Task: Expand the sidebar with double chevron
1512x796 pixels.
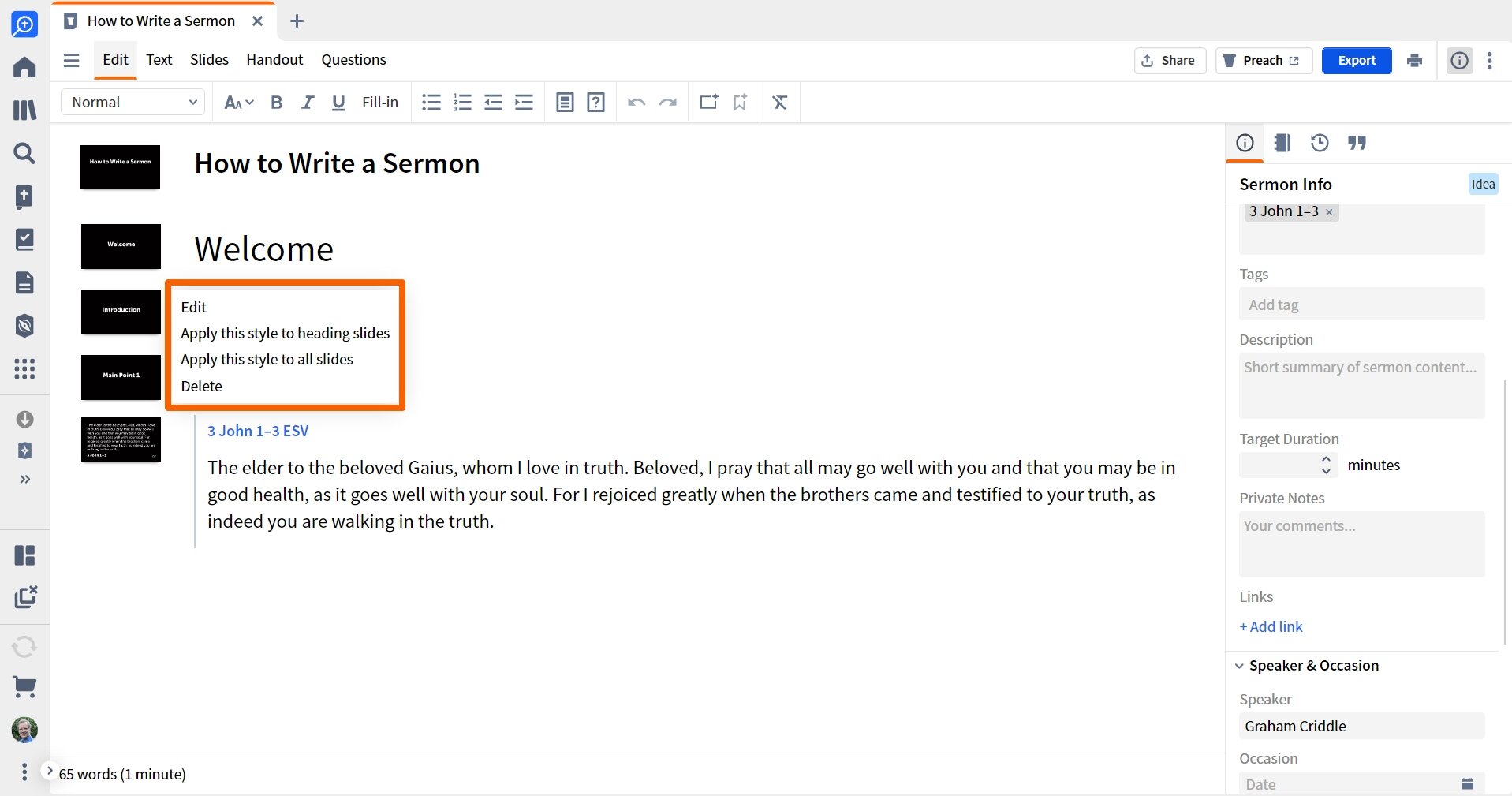Action: pos(24,479)
